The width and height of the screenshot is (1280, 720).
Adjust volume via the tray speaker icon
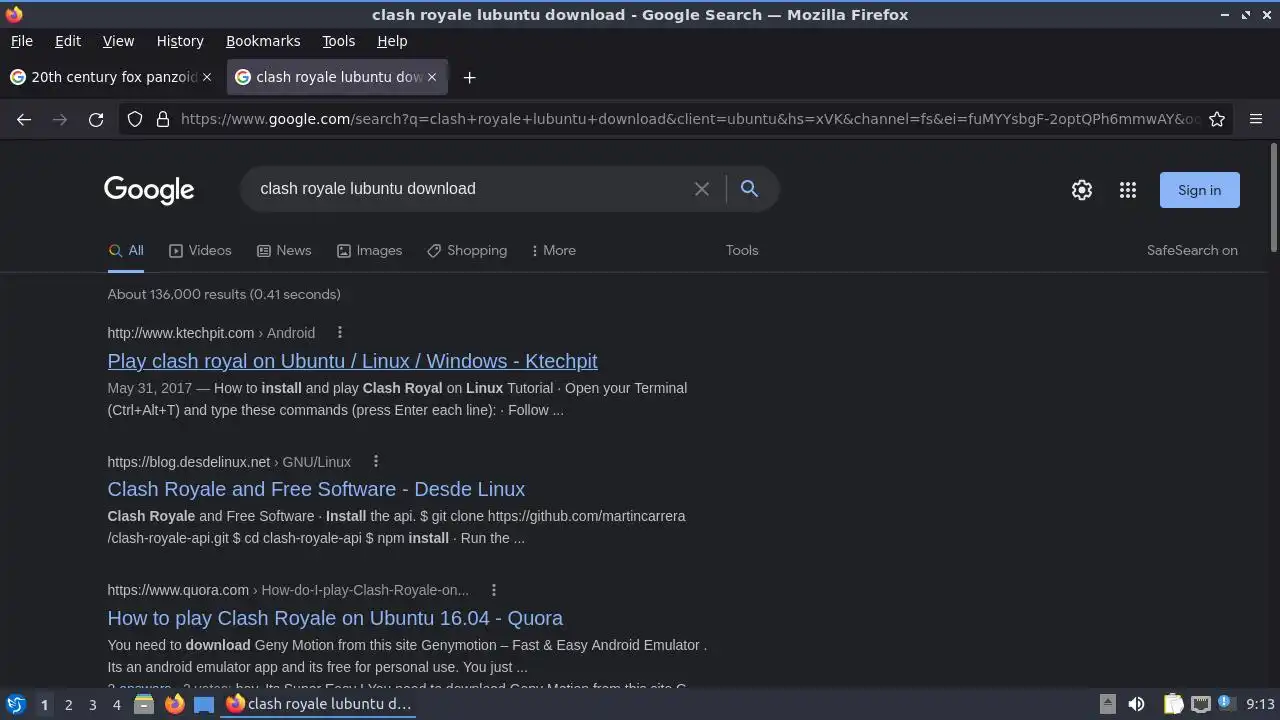tap(1137, 704)
